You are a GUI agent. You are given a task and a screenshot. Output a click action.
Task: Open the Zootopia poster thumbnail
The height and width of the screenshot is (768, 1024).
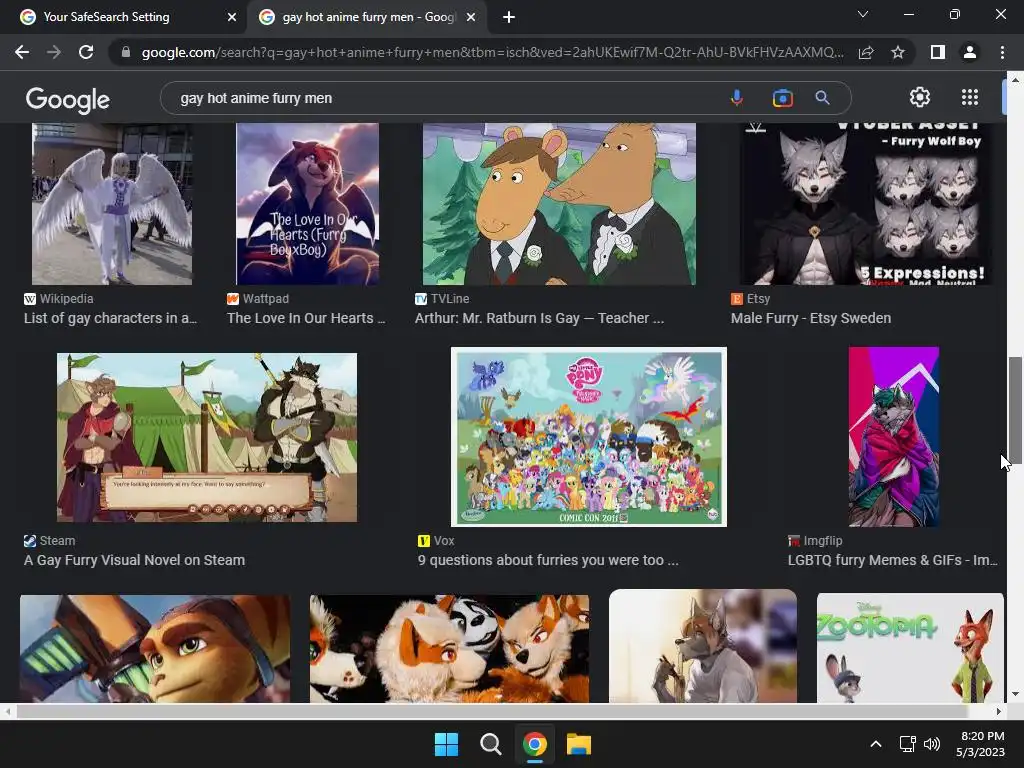point(910,648)
